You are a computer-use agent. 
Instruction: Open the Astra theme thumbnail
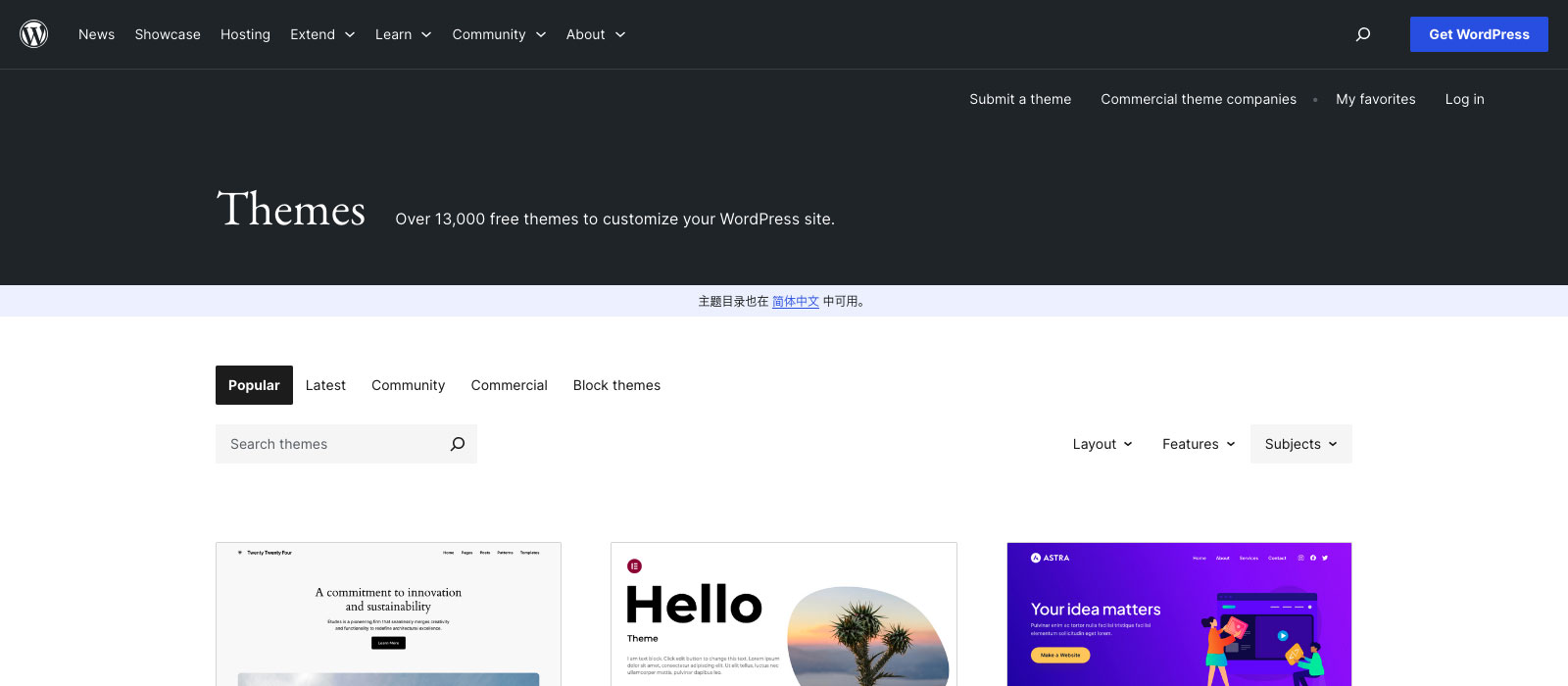(1179, 614)
